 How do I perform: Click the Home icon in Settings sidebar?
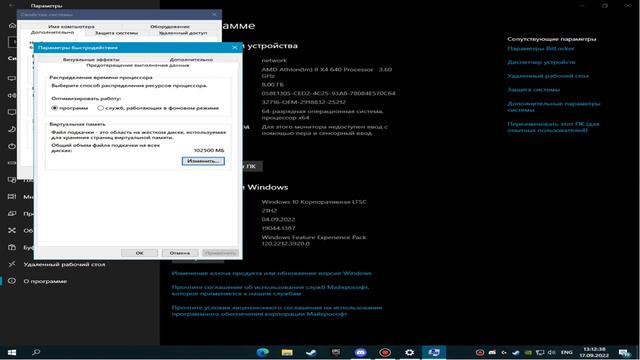tap(12, 25)
